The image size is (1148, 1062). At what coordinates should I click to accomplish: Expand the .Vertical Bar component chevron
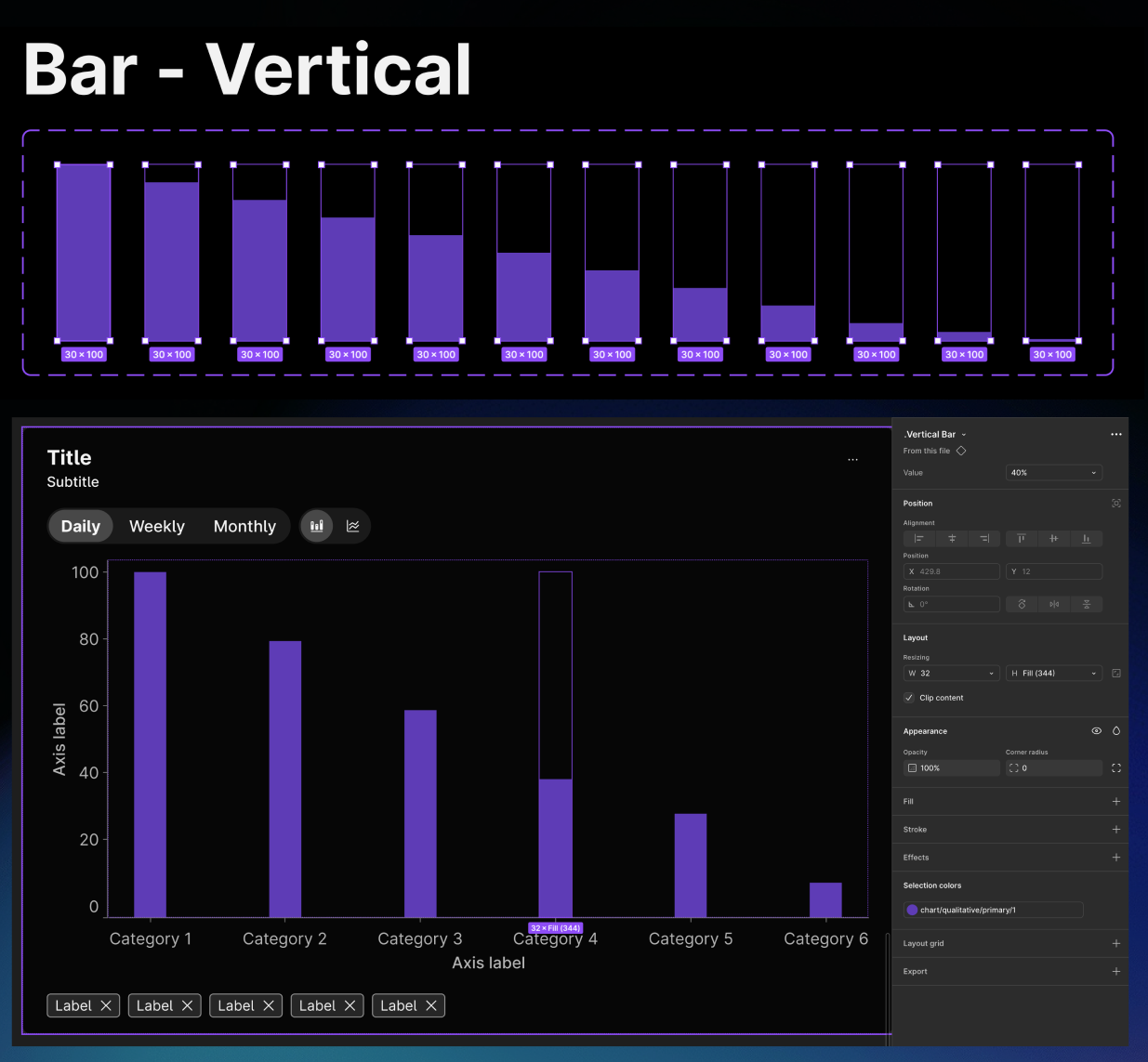[962, 434]
